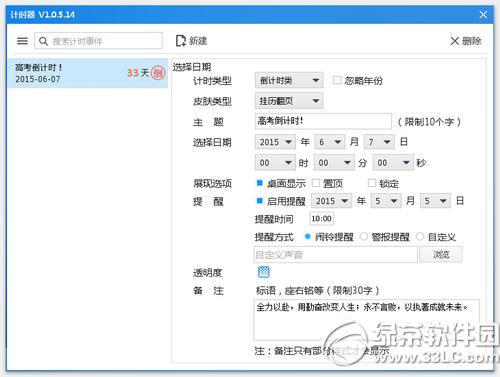Open the target year 2015 dropdown

tap(275, 142)
